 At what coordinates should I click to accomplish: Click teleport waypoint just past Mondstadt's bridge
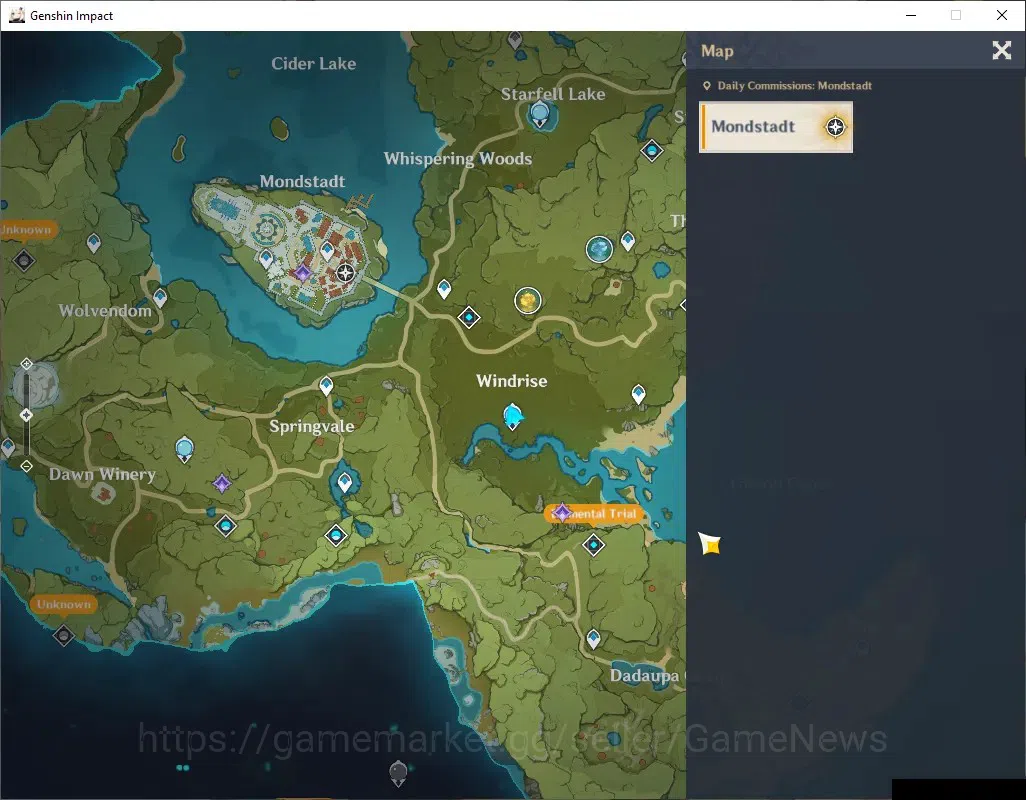coord(444,288)
